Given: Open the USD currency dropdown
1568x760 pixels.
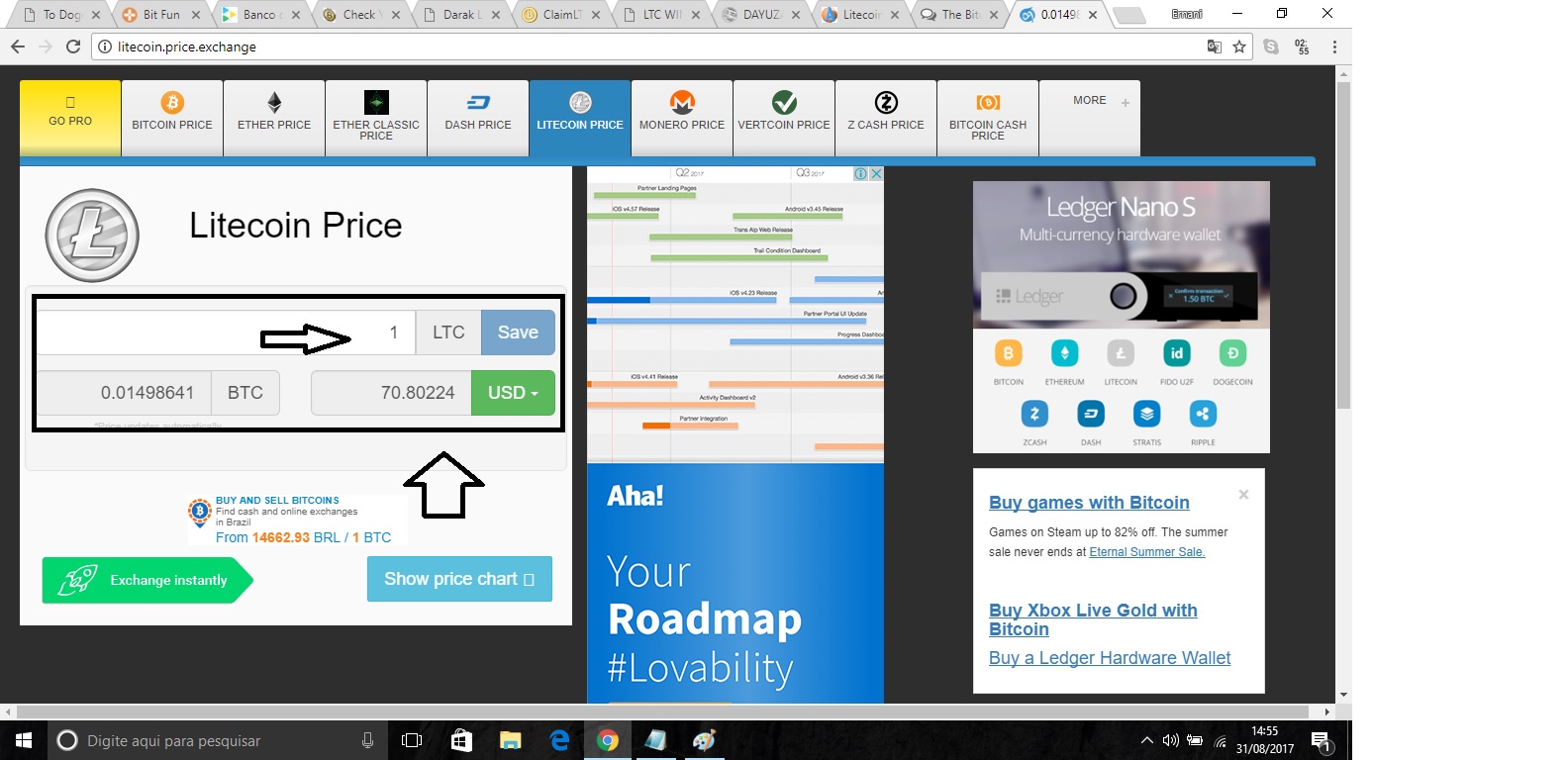Looking at the screenshot, I should coord(513,393).
